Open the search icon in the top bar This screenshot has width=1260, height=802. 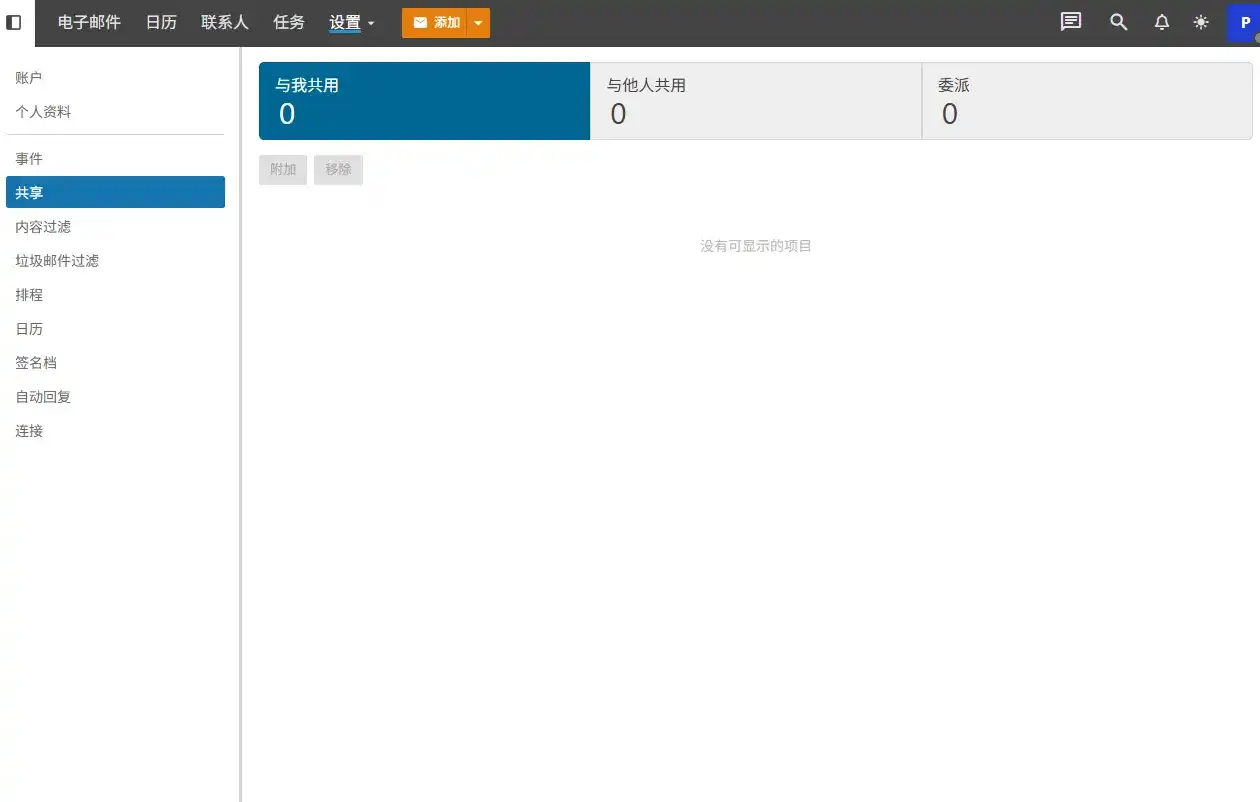pyautogui.click(x=1118, y=22)
